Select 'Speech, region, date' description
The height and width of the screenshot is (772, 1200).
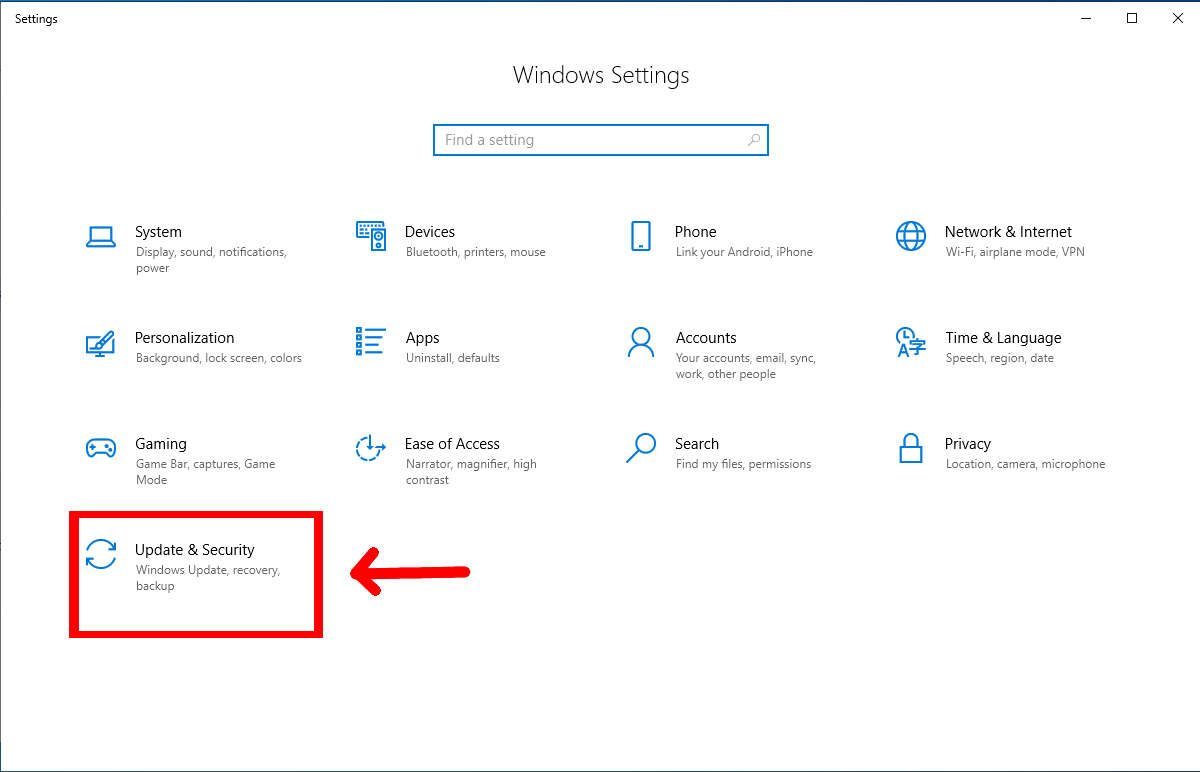pyautogui.click(x=1000, y=358)
